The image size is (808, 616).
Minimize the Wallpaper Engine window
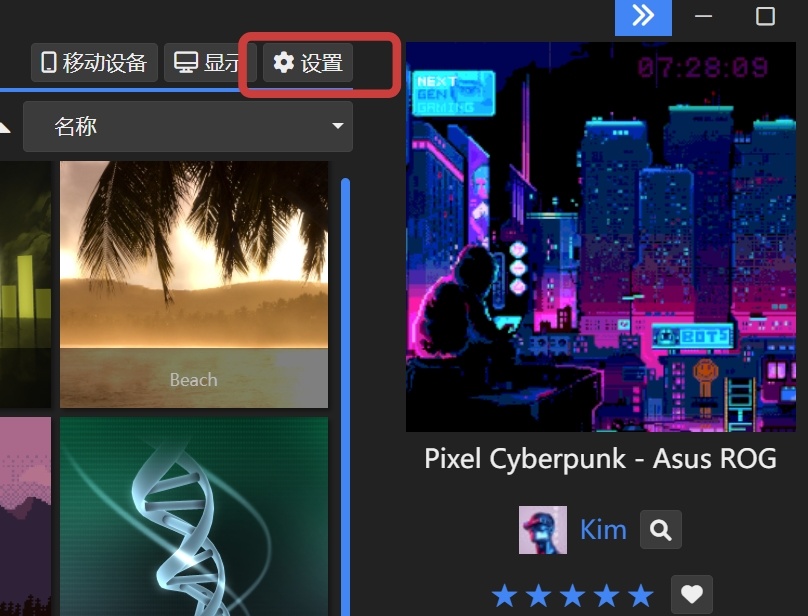point(703,16)
